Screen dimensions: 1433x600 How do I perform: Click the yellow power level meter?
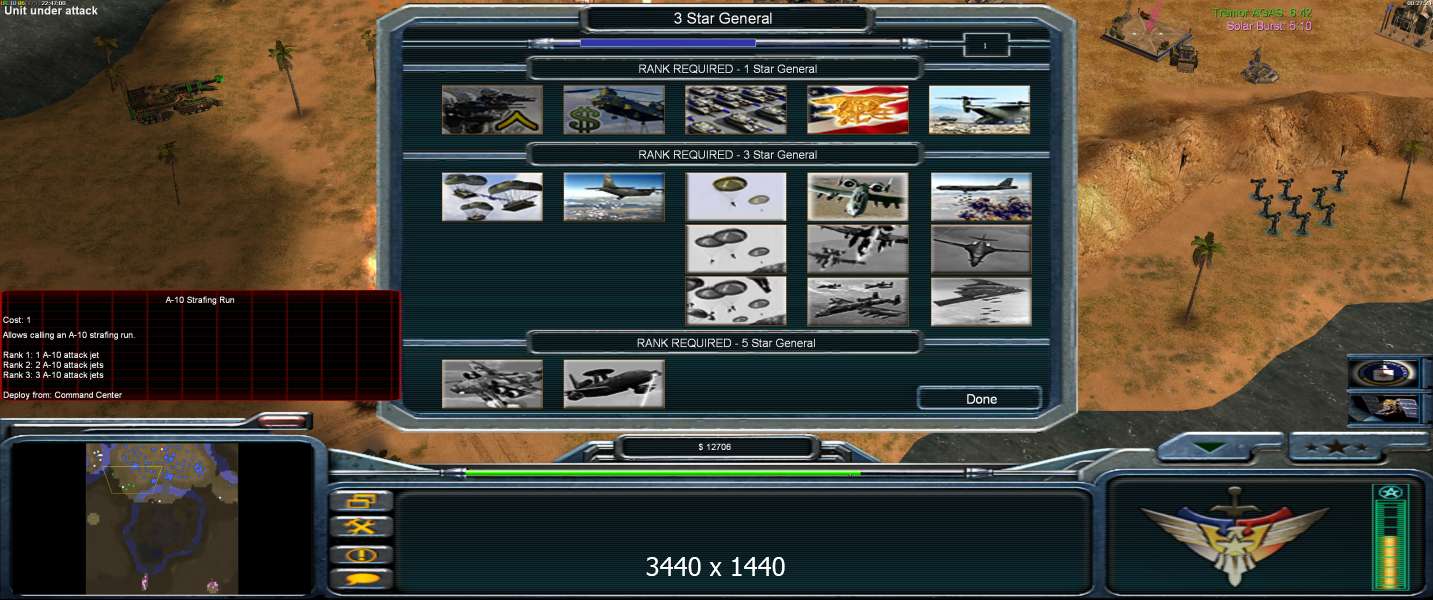(1391, 538)
